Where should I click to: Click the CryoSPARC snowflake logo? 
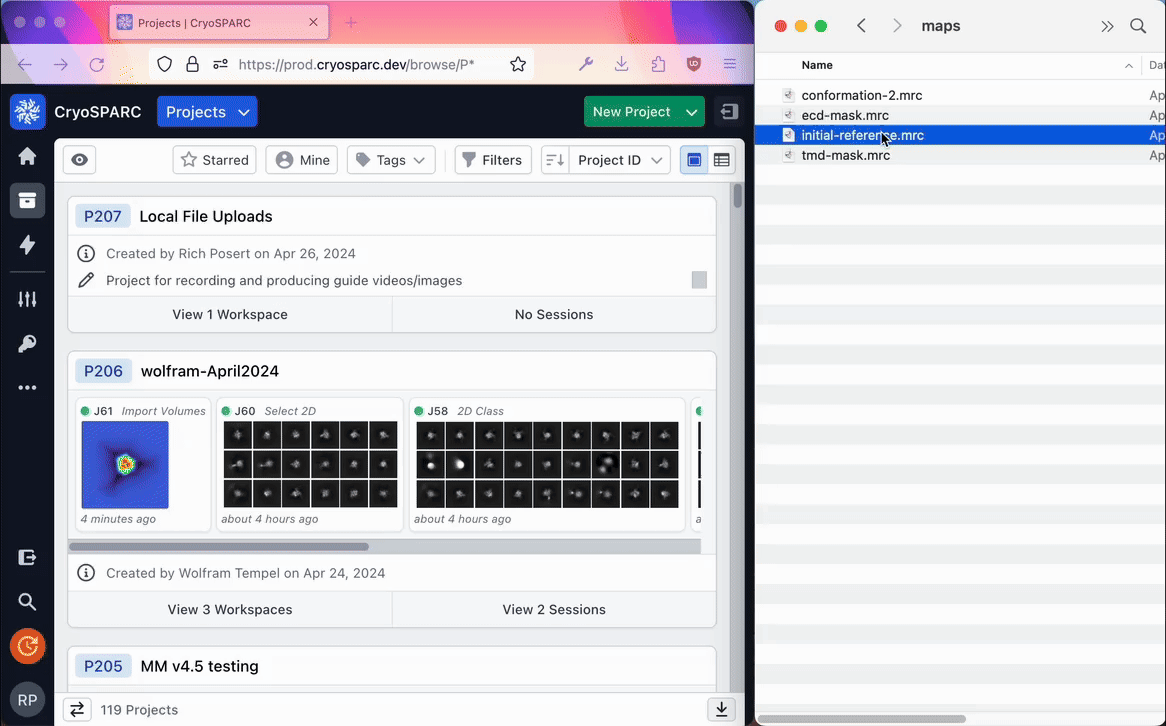(x=27, y=112)
